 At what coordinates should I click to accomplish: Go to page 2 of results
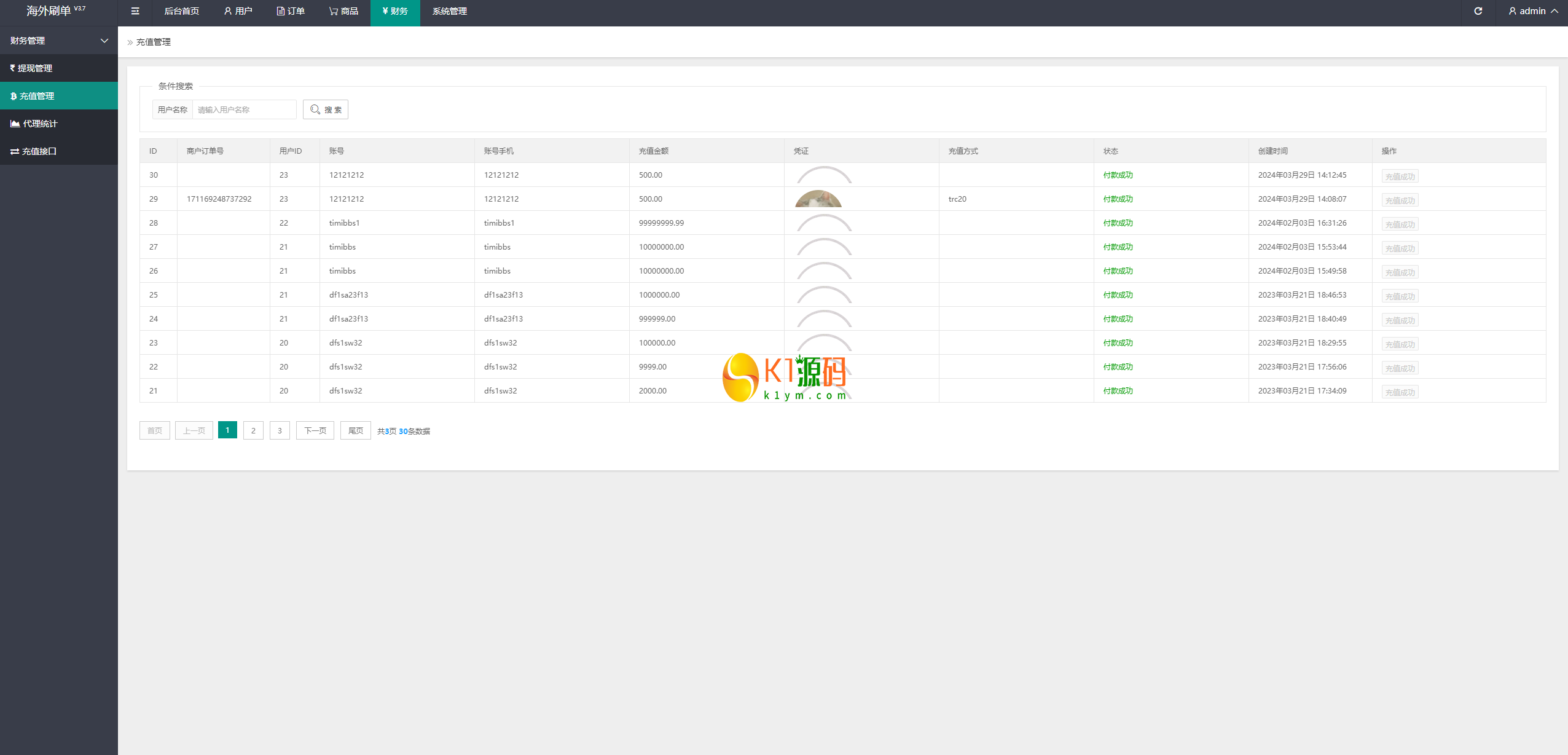[x=253, y=430]
